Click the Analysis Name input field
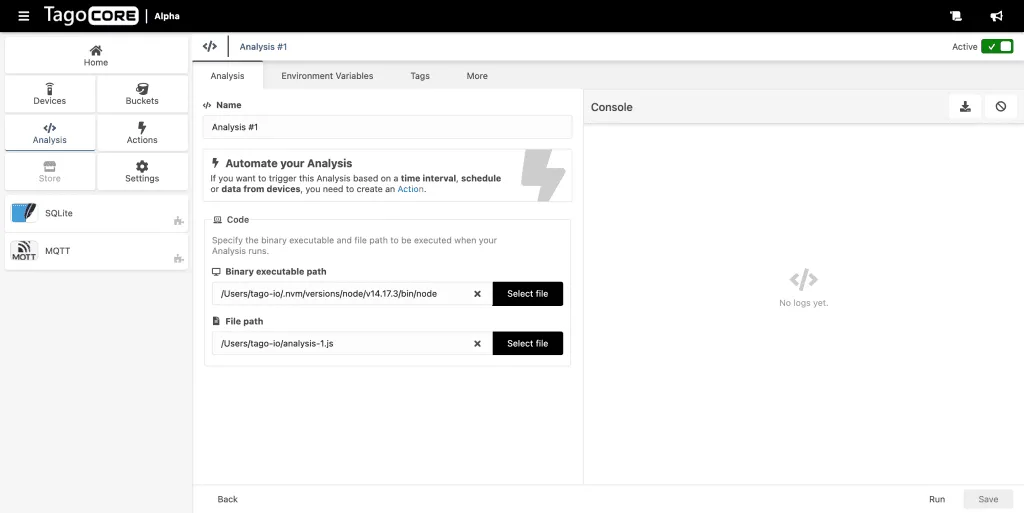Viewport: 1024px width, 513px height. [387, 127]
